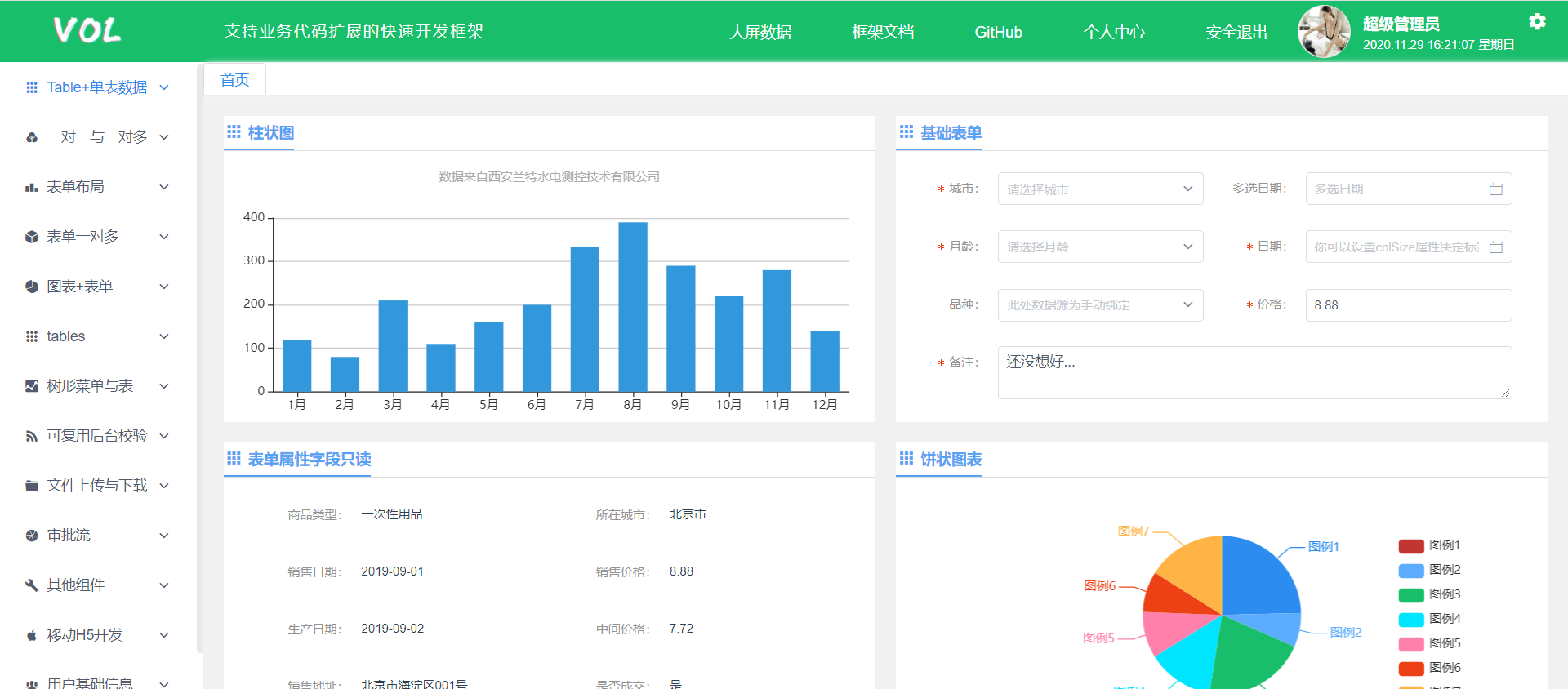Click the settings gear icon in header
The image size is (1568, 689).
[1537, 21]
